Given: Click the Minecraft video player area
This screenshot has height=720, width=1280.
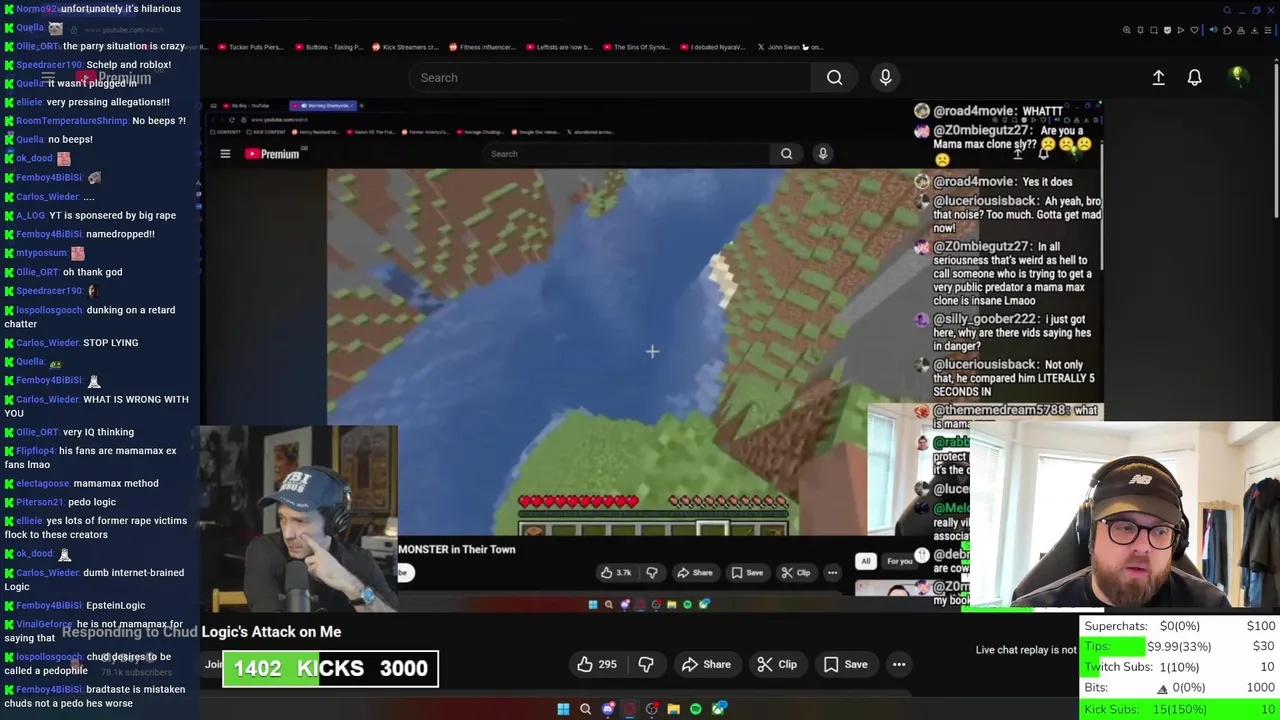Looking at the screenshot, I should [x=652, y=350].
